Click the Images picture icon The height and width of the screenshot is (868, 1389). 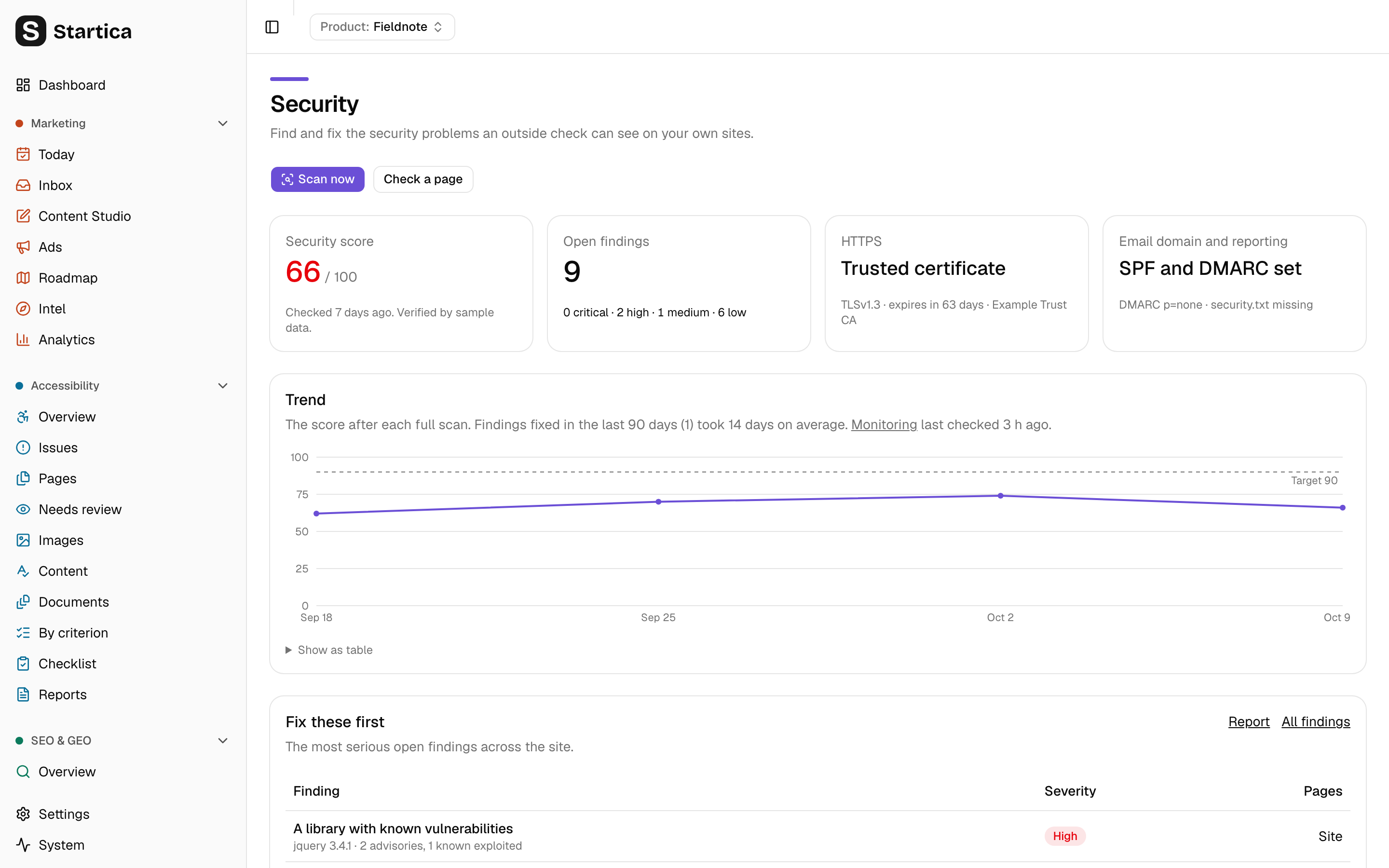tap(23, 540)
